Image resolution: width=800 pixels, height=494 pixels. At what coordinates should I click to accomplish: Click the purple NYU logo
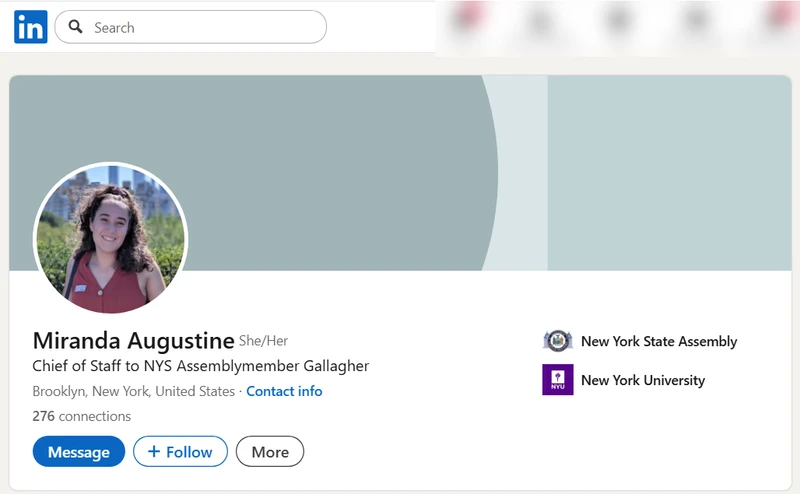pos(557,380)
